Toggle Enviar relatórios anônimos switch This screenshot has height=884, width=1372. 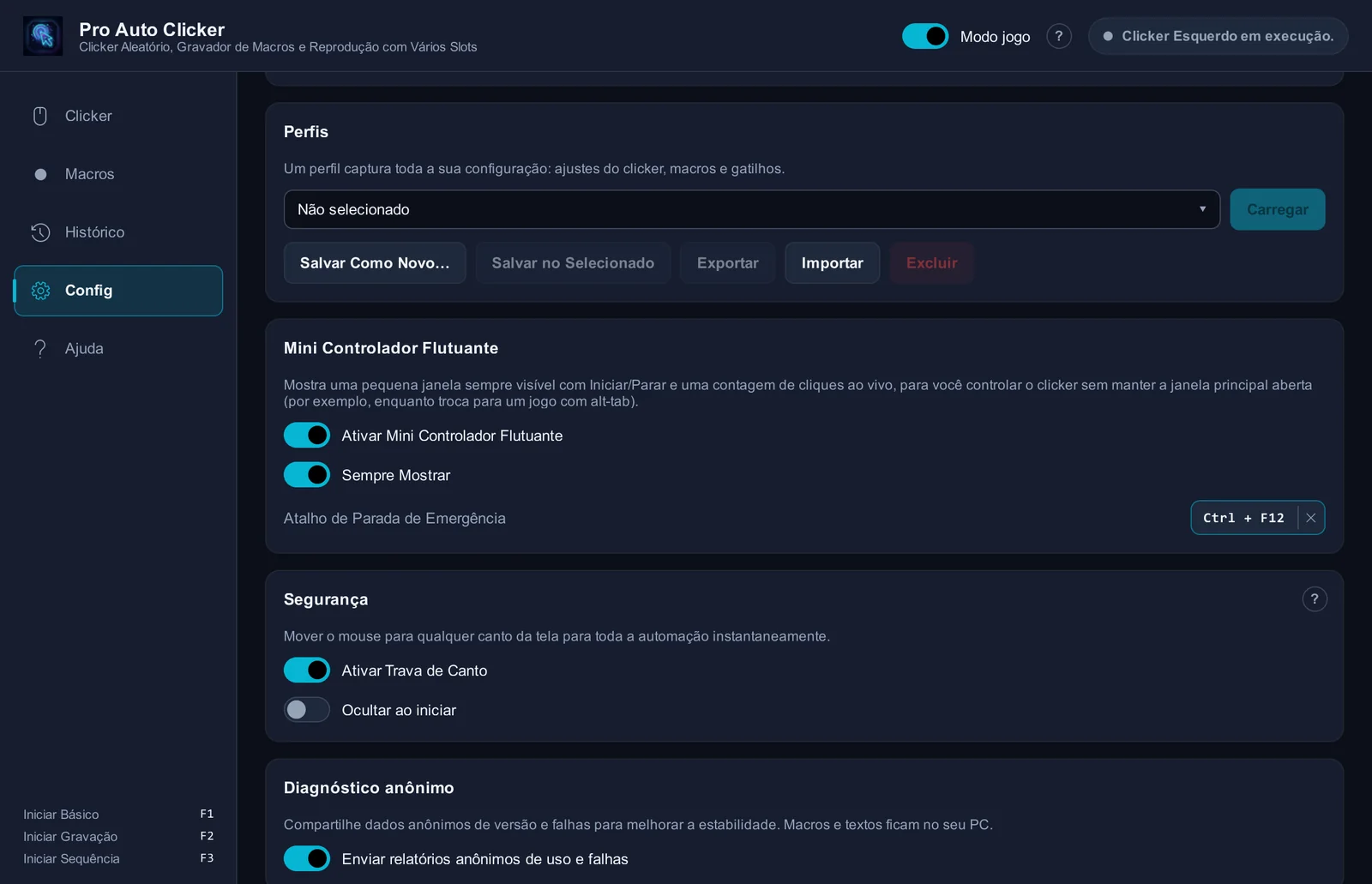307,858
